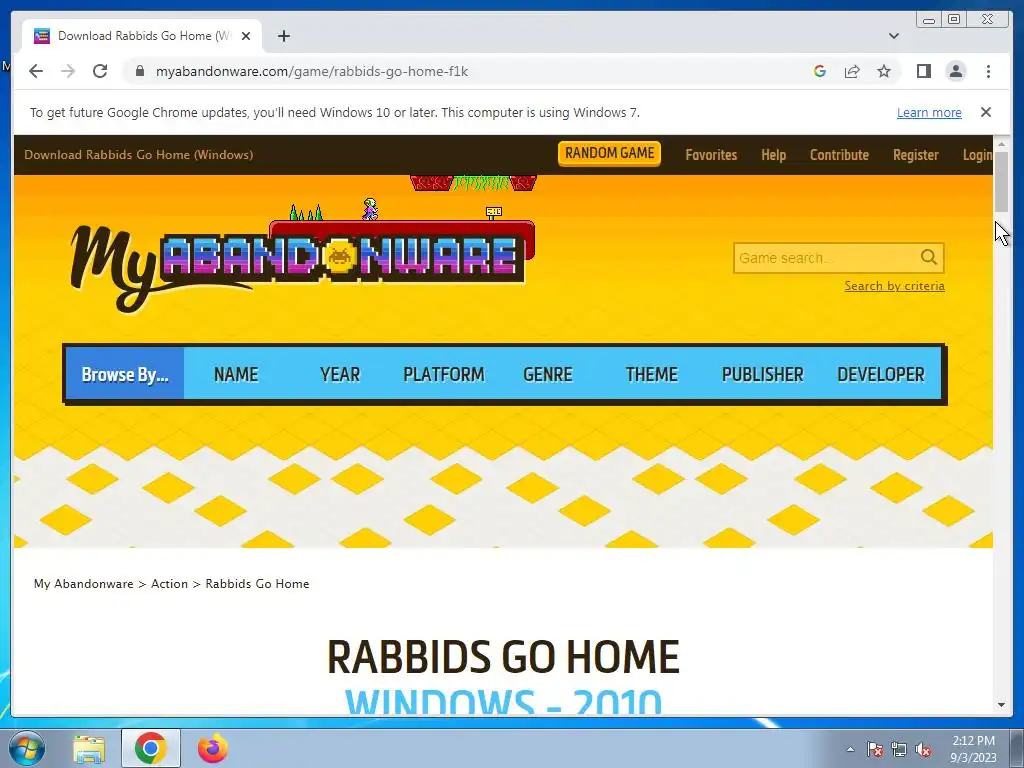1024x768 pixels.
Task: Click Learn more about Chrome updates
Action: [x=929, y=112]
